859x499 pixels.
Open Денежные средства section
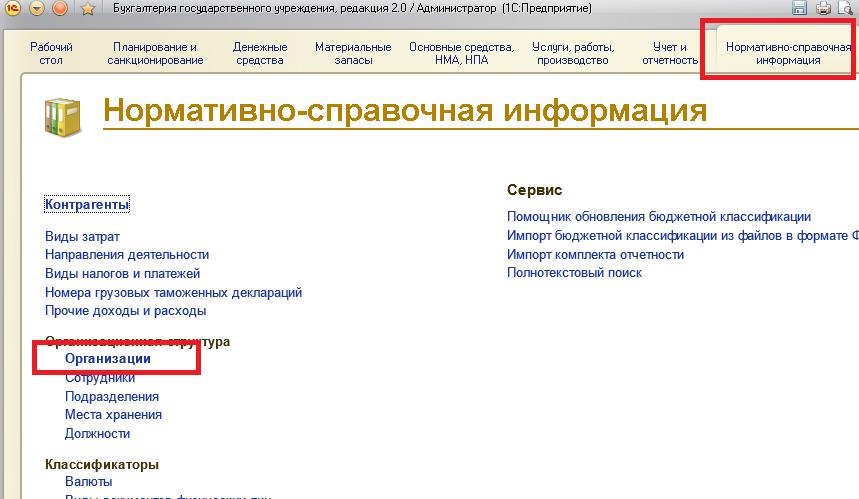[x=260, y=54]
